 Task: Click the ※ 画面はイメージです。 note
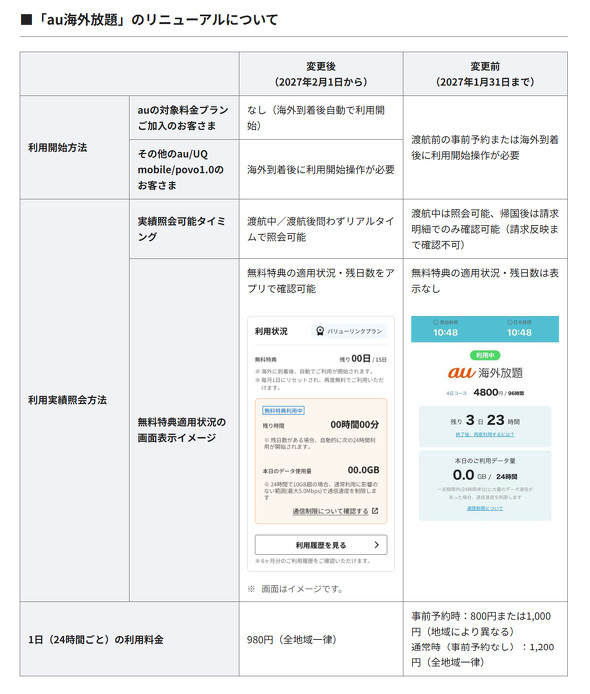pos(295,589)
